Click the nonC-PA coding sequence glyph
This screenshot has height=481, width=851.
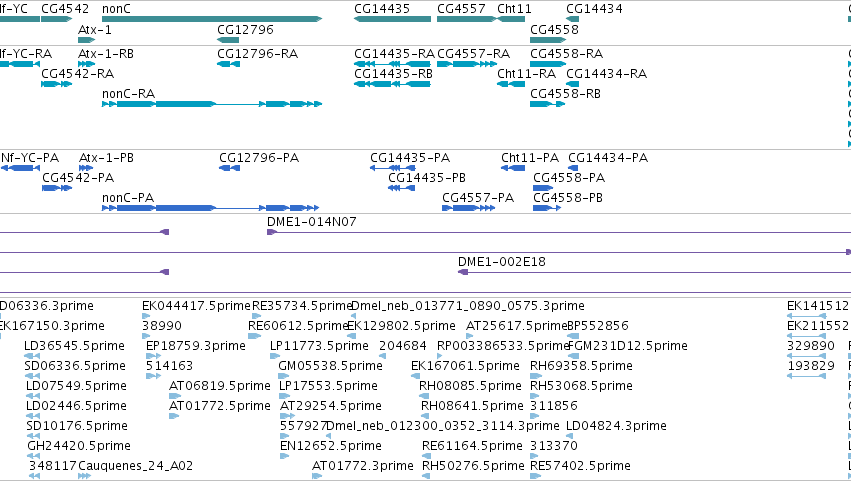pyautogui.click(x=211, y=208)
